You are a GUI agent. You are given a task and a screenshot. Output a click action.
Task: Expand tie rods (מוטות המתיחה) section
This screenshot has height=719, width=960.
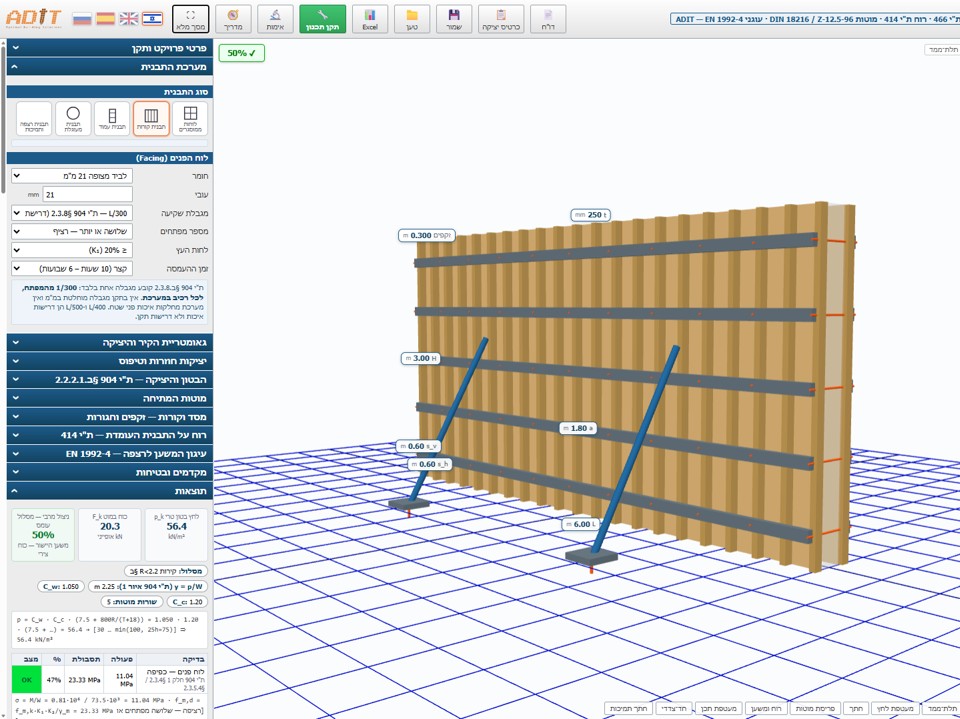110,398
